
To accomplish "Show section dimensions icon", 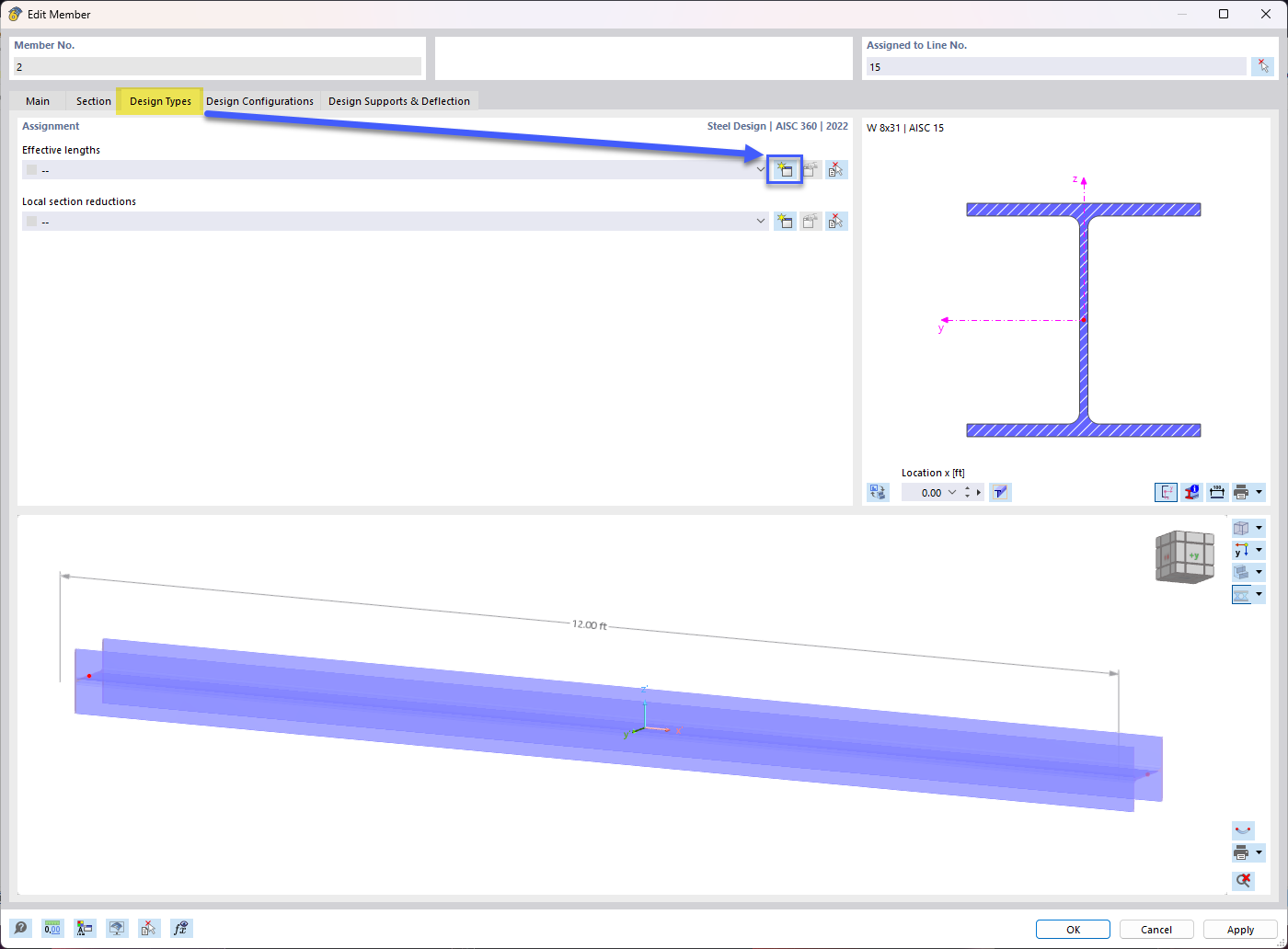I will (1217, 492).
